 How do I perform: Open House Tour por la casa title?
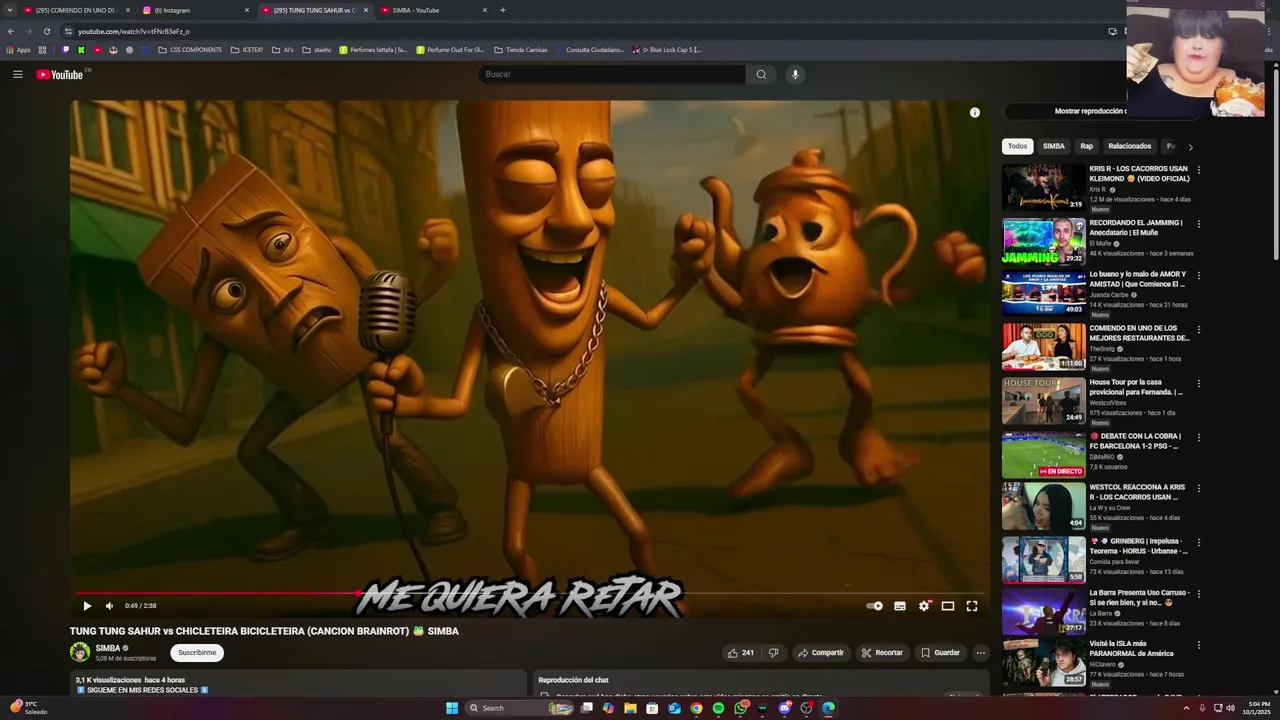click(1136, 387)
